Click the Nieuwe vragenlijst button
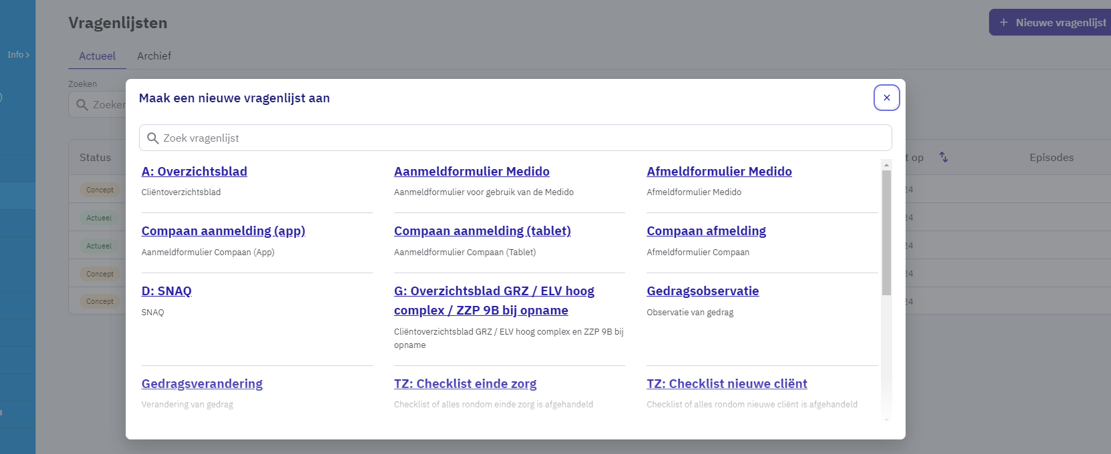Screen dimensions: 1111x454 point(1050,23)
